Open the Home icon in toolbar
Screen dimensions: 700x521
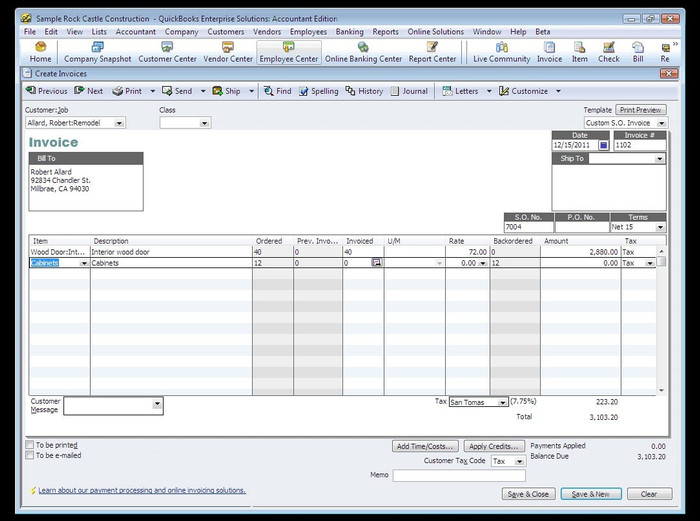click(41, 52)
